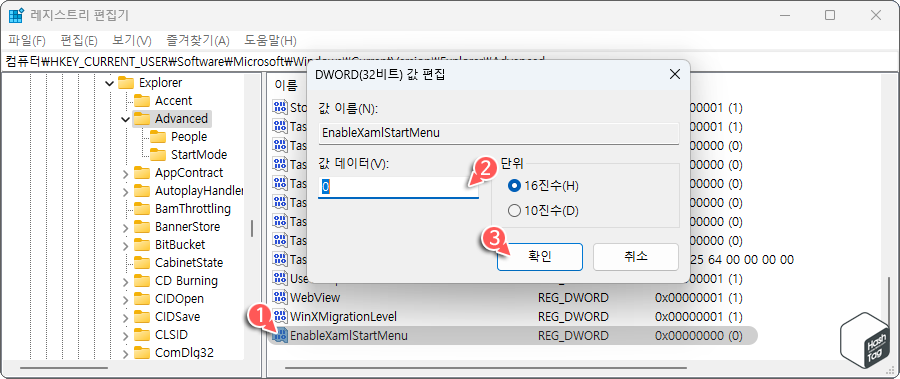Expand the AppContract key chevron
This screenshot has width=900, height=379.
tap(126, 173)
